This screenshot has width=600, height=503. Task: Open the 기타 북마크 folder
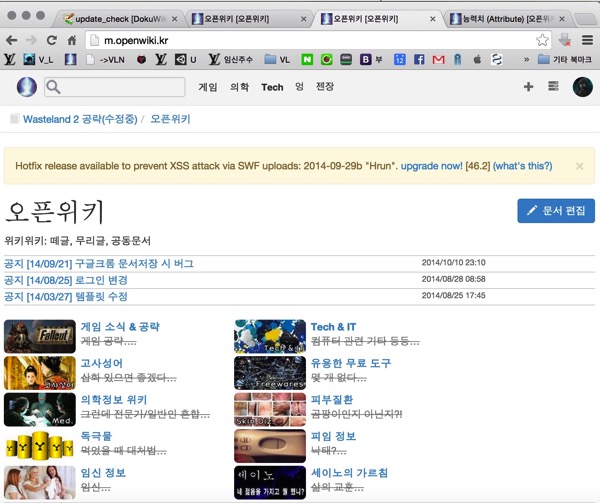[564, 60]
